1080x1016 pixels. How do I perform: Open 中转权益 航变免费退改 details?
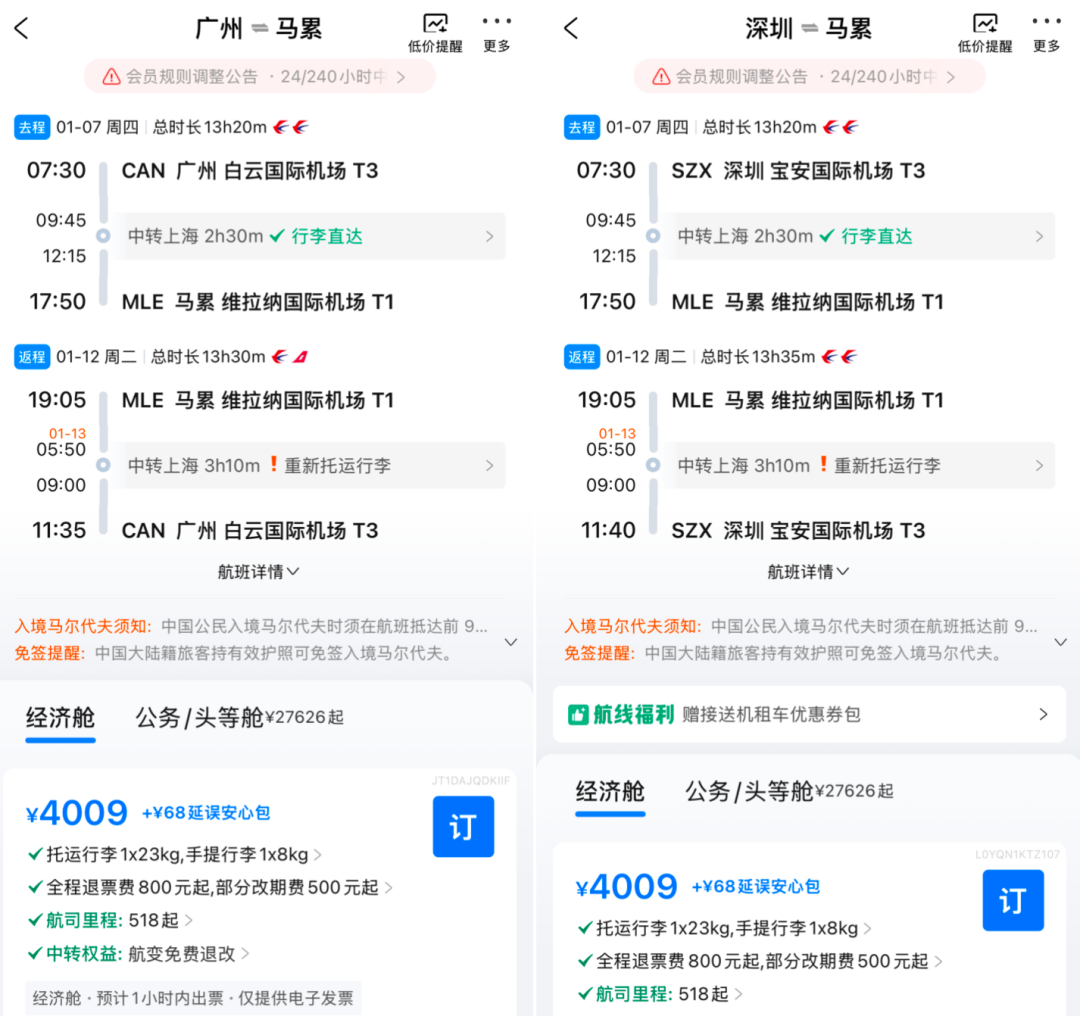click(138, 953)
